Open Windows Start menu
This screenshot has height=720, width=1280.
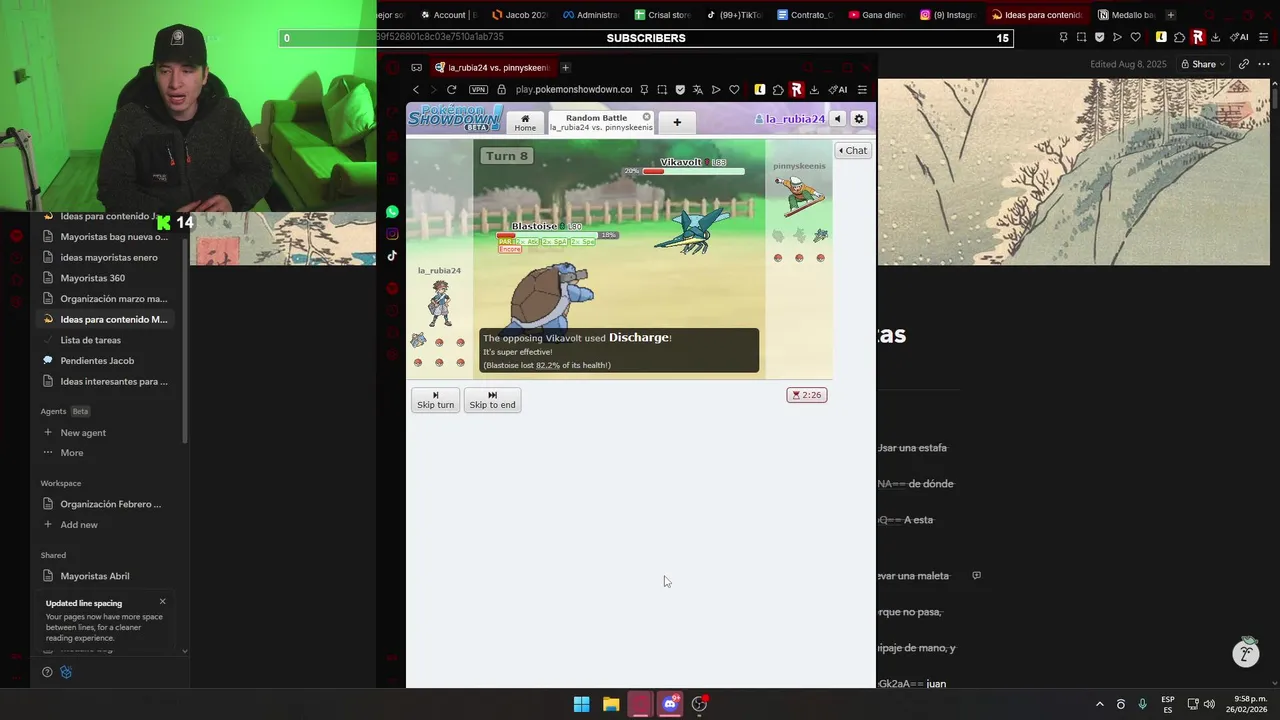581,704
